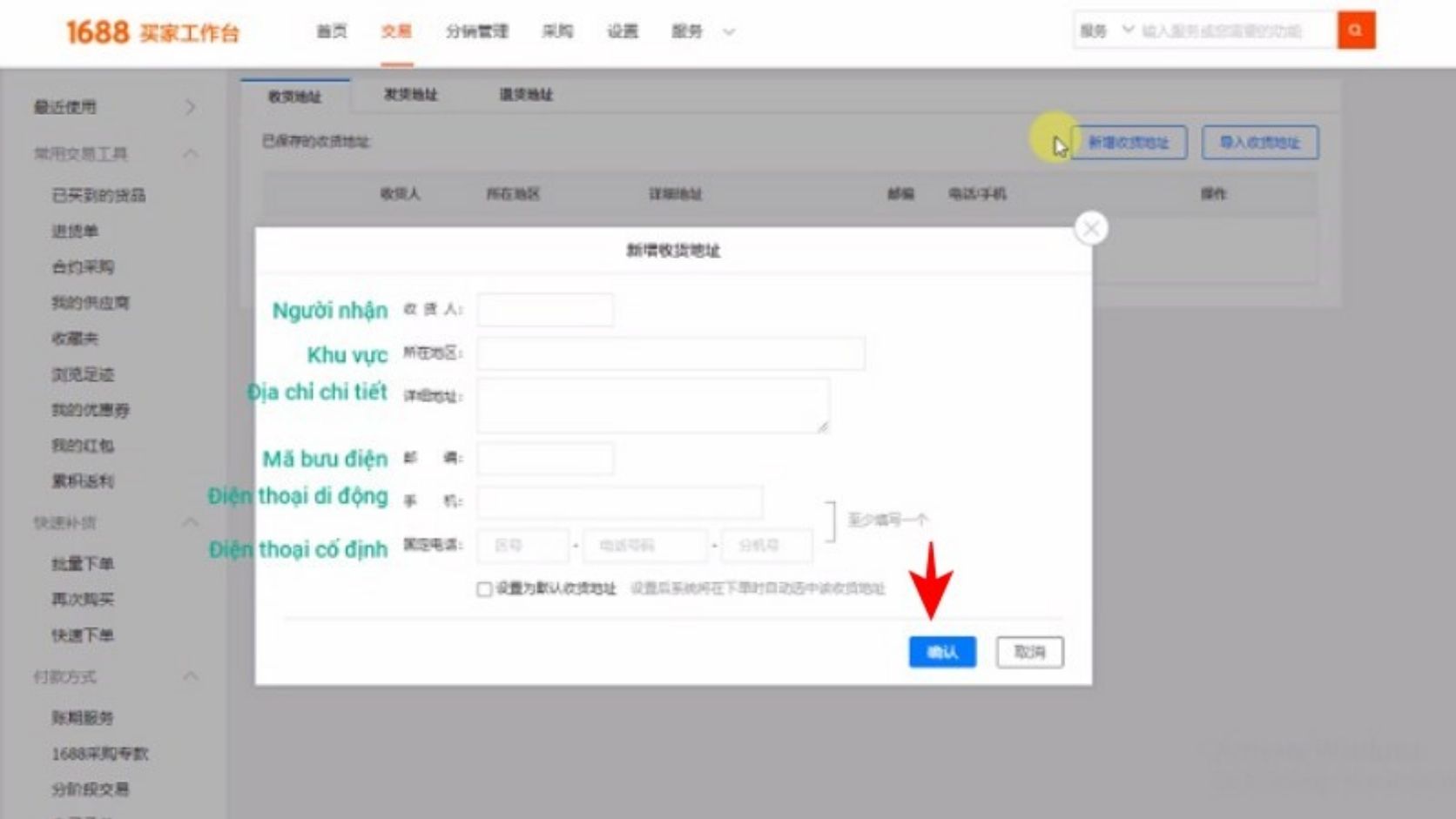1456x819 pixels.
Task: Focus the 手机 mobile phone input field
Action: click(x=620, y=502)
